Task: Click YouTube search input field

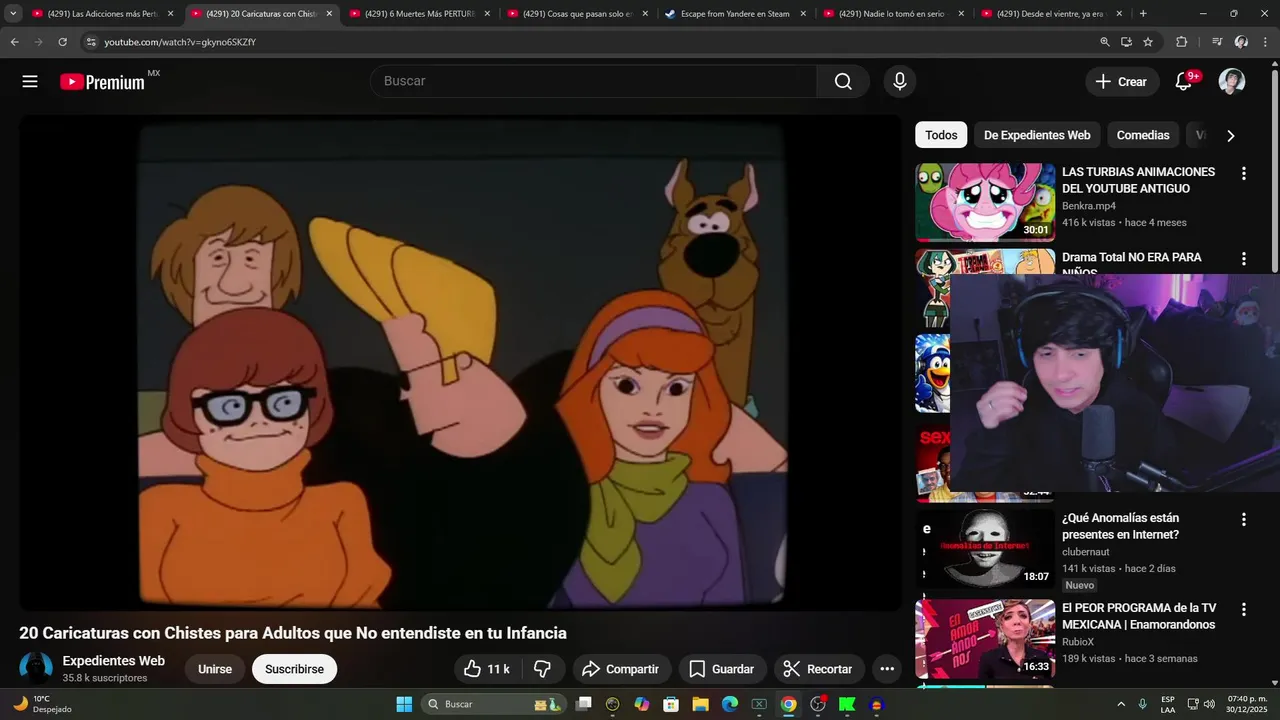Action: [x=594, y=82]
